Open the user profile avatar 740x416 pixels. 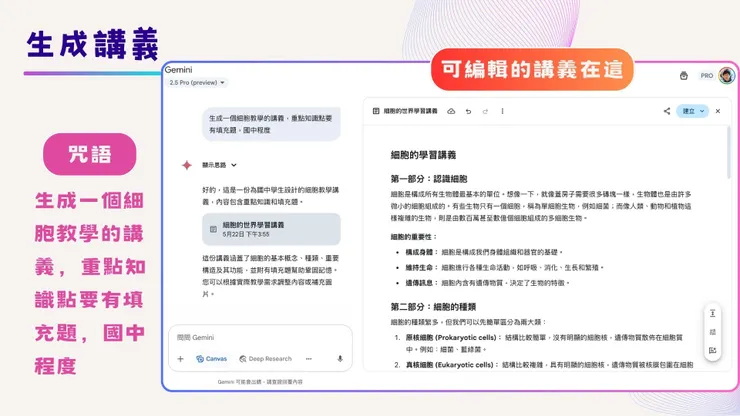[726, 75]
